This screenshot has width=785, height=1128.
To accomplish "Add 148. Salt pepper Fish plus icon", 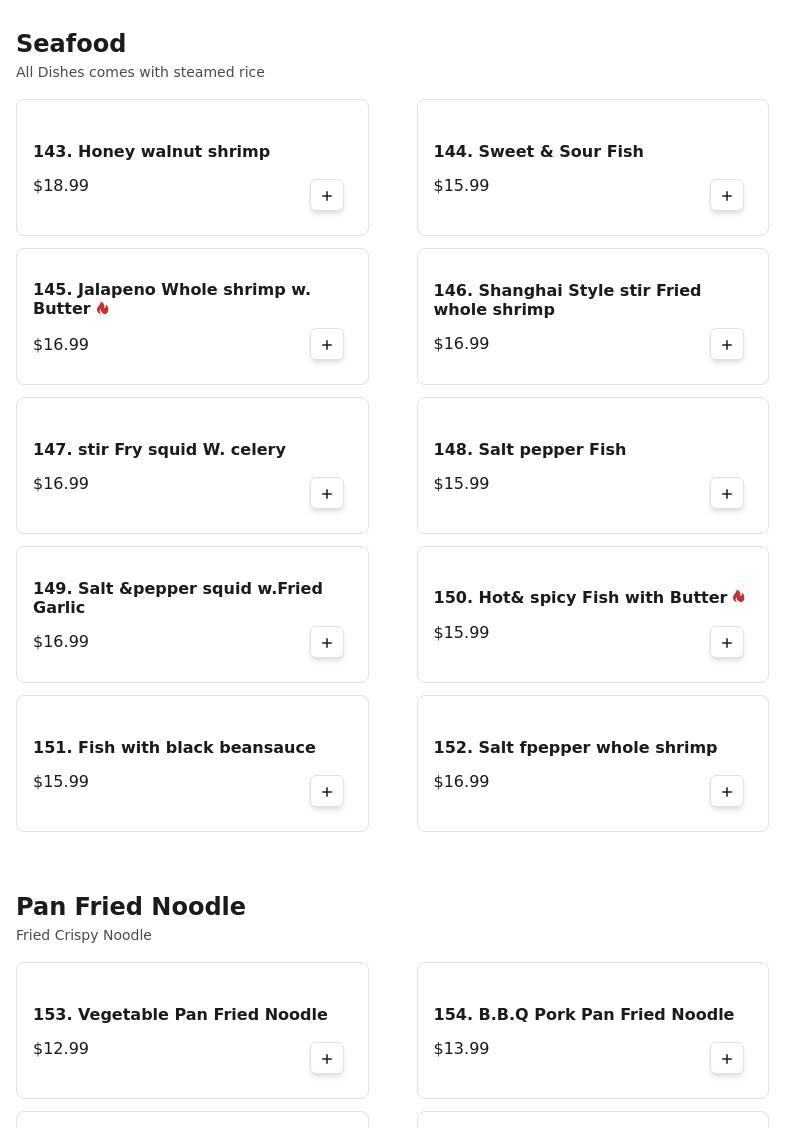I will pos(727,494).
